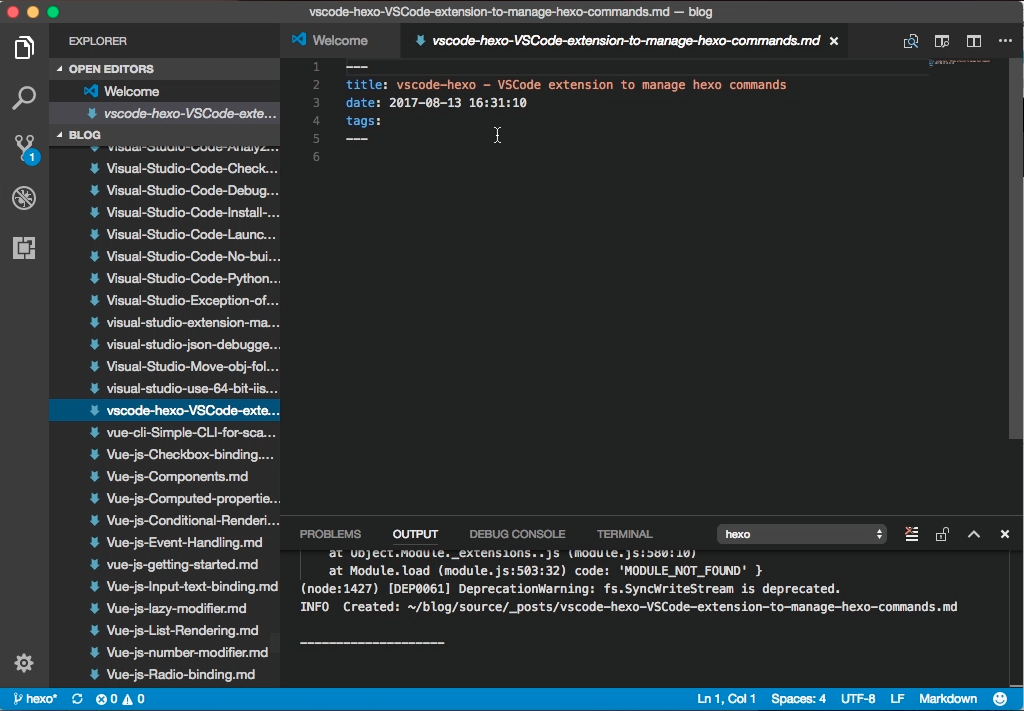Toggle Output scroll lock

click(x=942, y=534)
